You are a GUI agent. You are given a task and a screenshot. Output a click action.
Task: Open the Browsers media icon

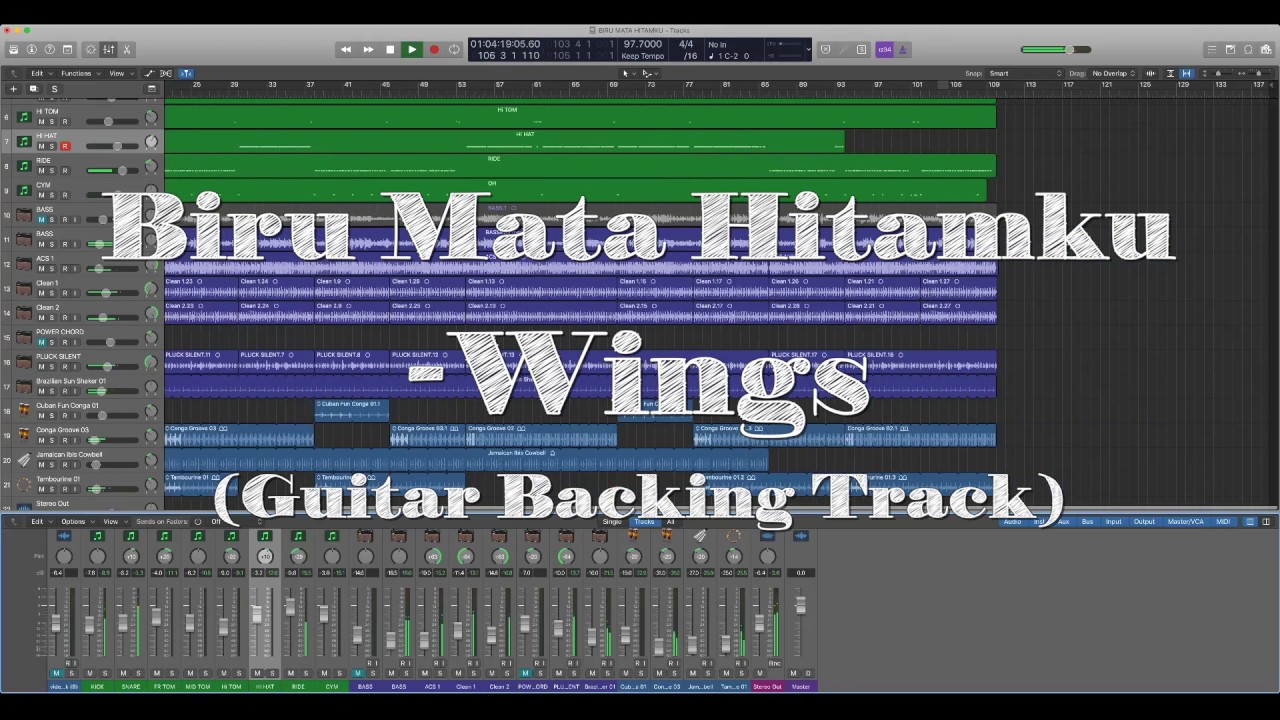tap(1266, 49)
